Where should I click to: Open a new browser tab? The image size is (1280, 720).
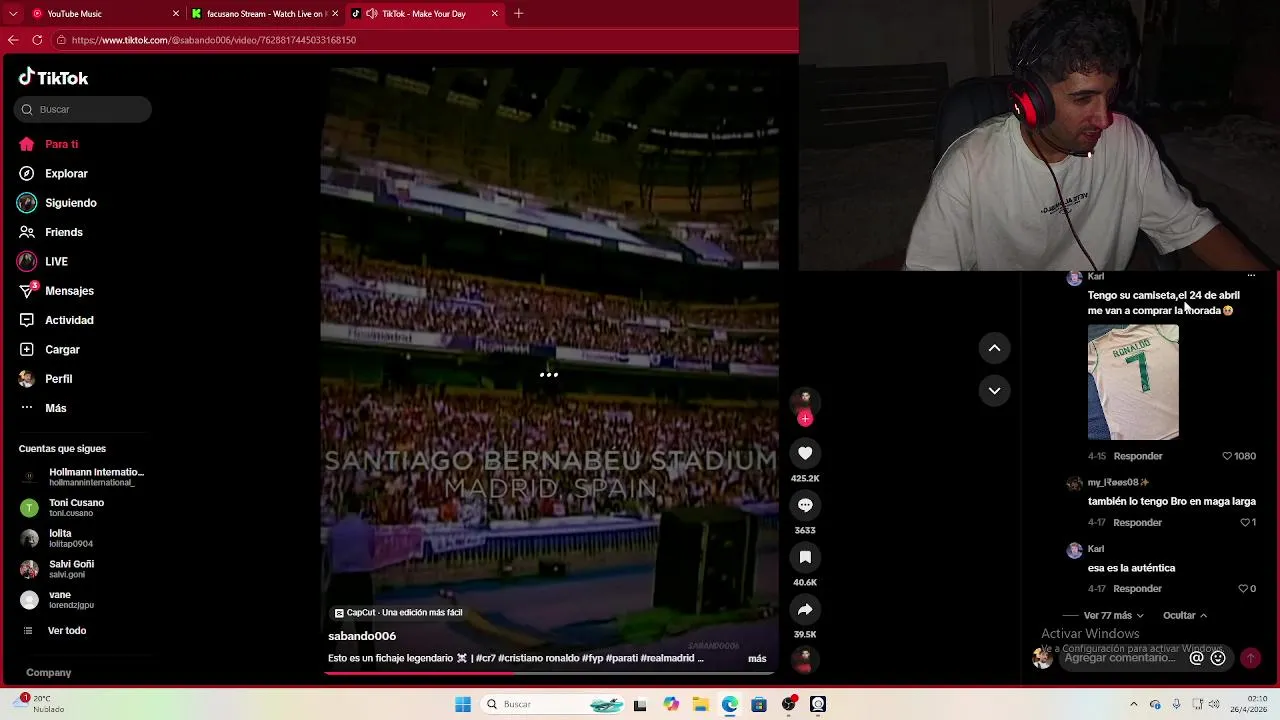518,14
